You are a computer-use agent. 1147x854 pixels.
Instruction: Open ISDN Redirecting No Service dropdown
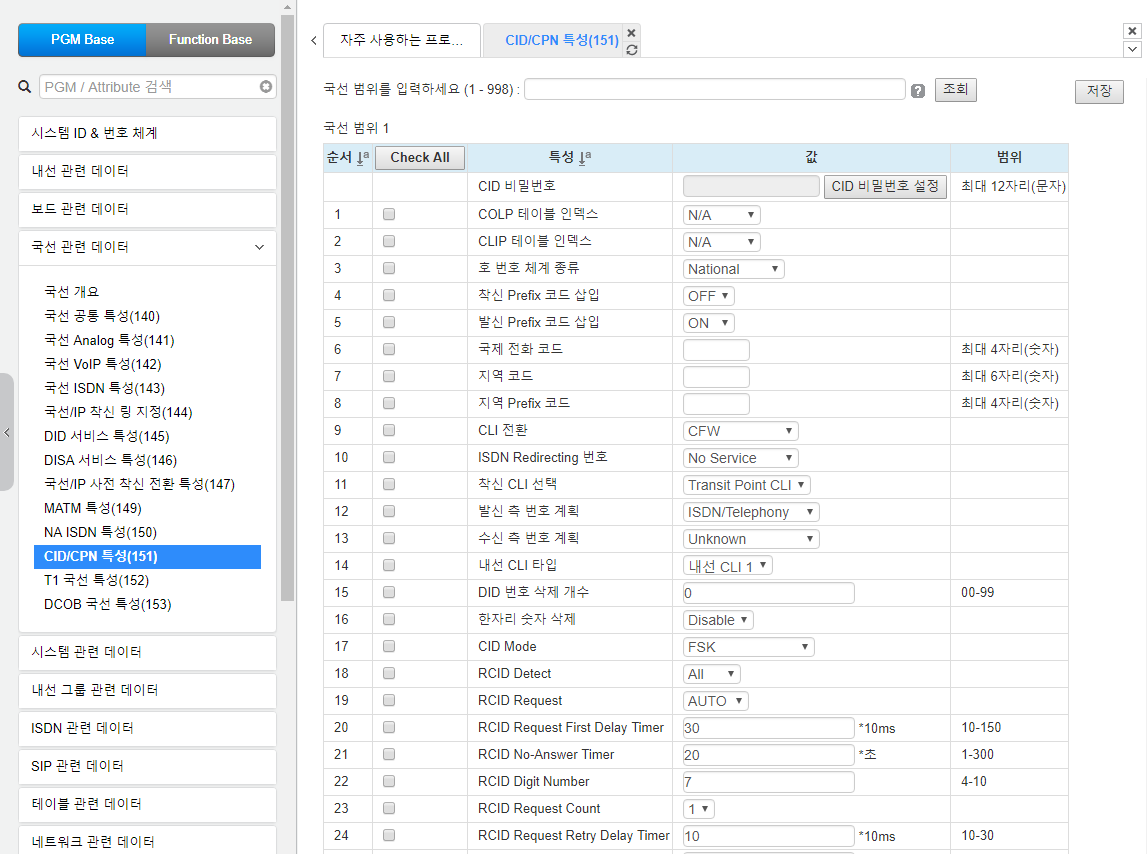click(740, 458)
